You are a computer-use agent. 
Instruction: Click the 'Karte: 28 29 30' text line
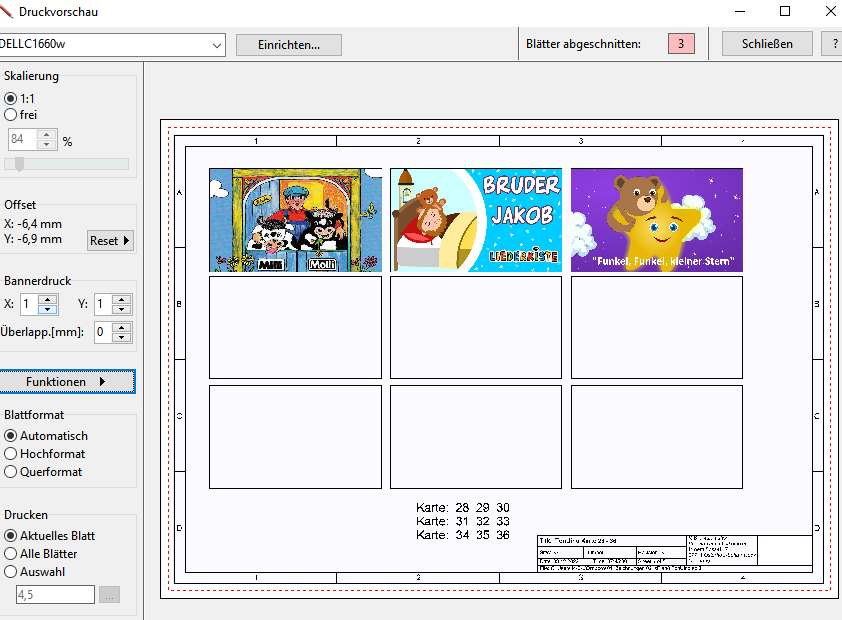pyautogui.click(x=463, y=507)
